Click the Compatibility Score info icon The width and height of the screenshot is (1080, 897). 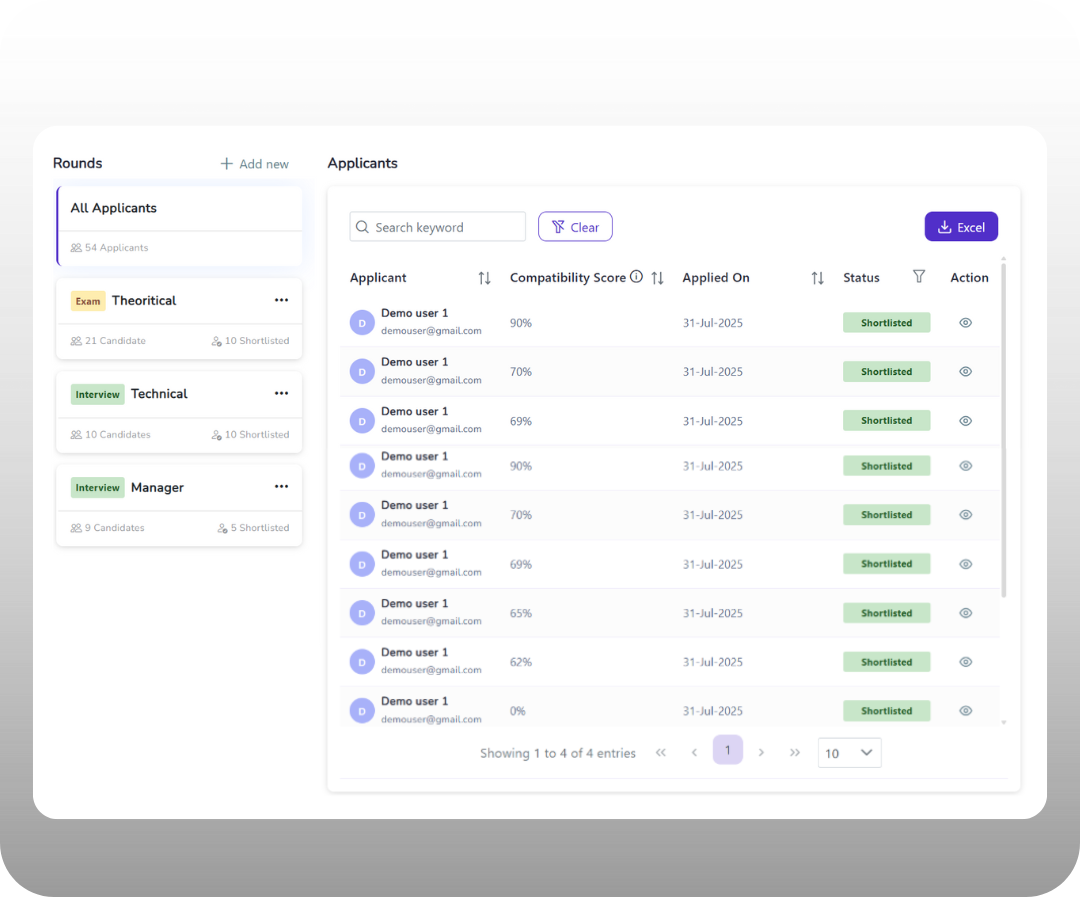click(x=636, y=277)
